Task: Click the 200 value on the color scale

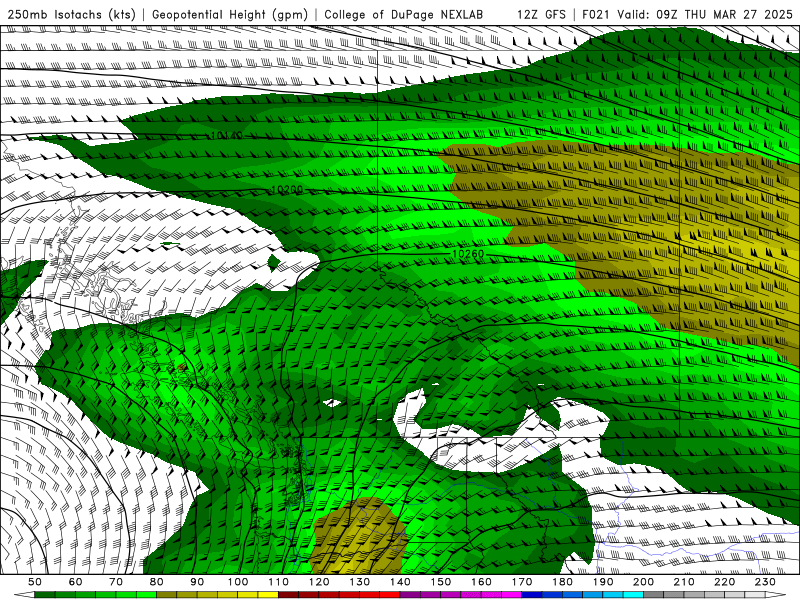Action: point(643,582)
